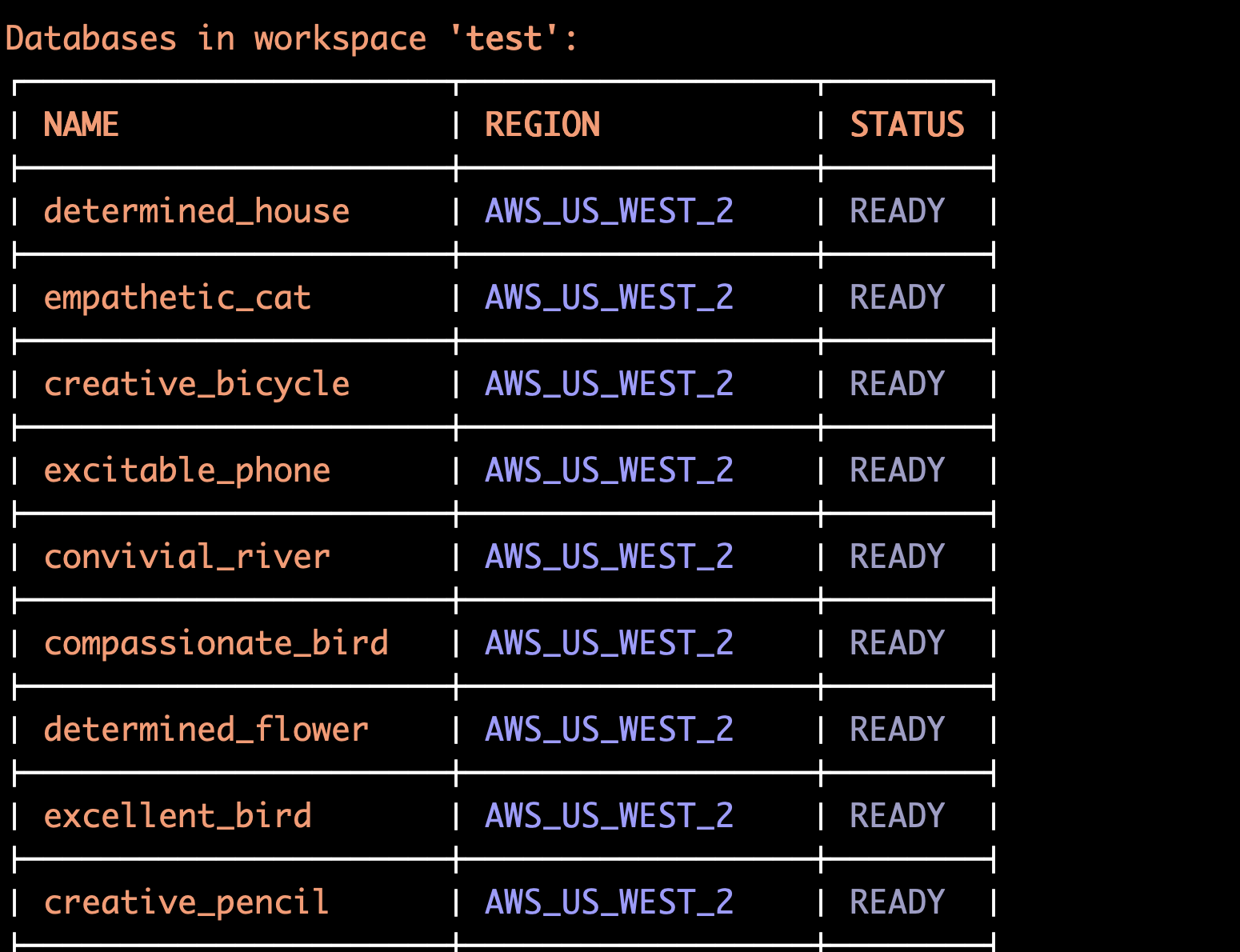Click READY status of determined_flower
1240x952 pixels.
(x=897, y=730)
